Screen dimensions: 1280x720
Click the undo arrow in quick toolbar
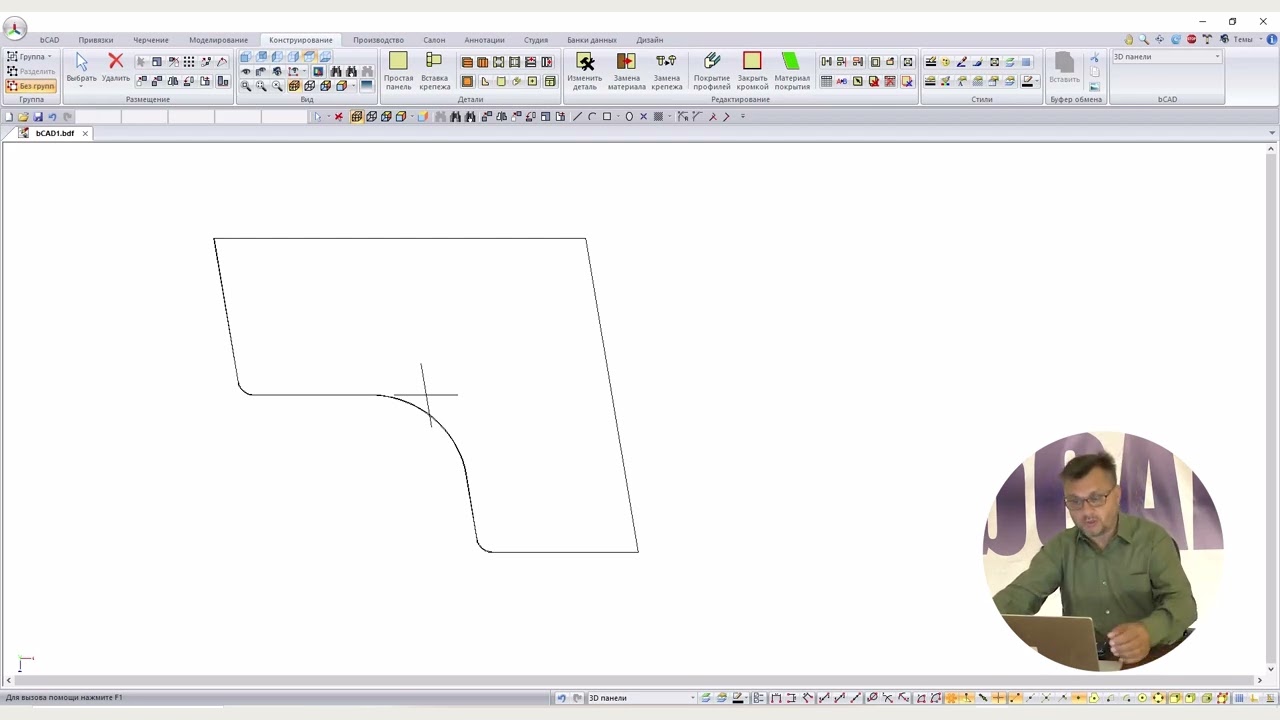52,117
